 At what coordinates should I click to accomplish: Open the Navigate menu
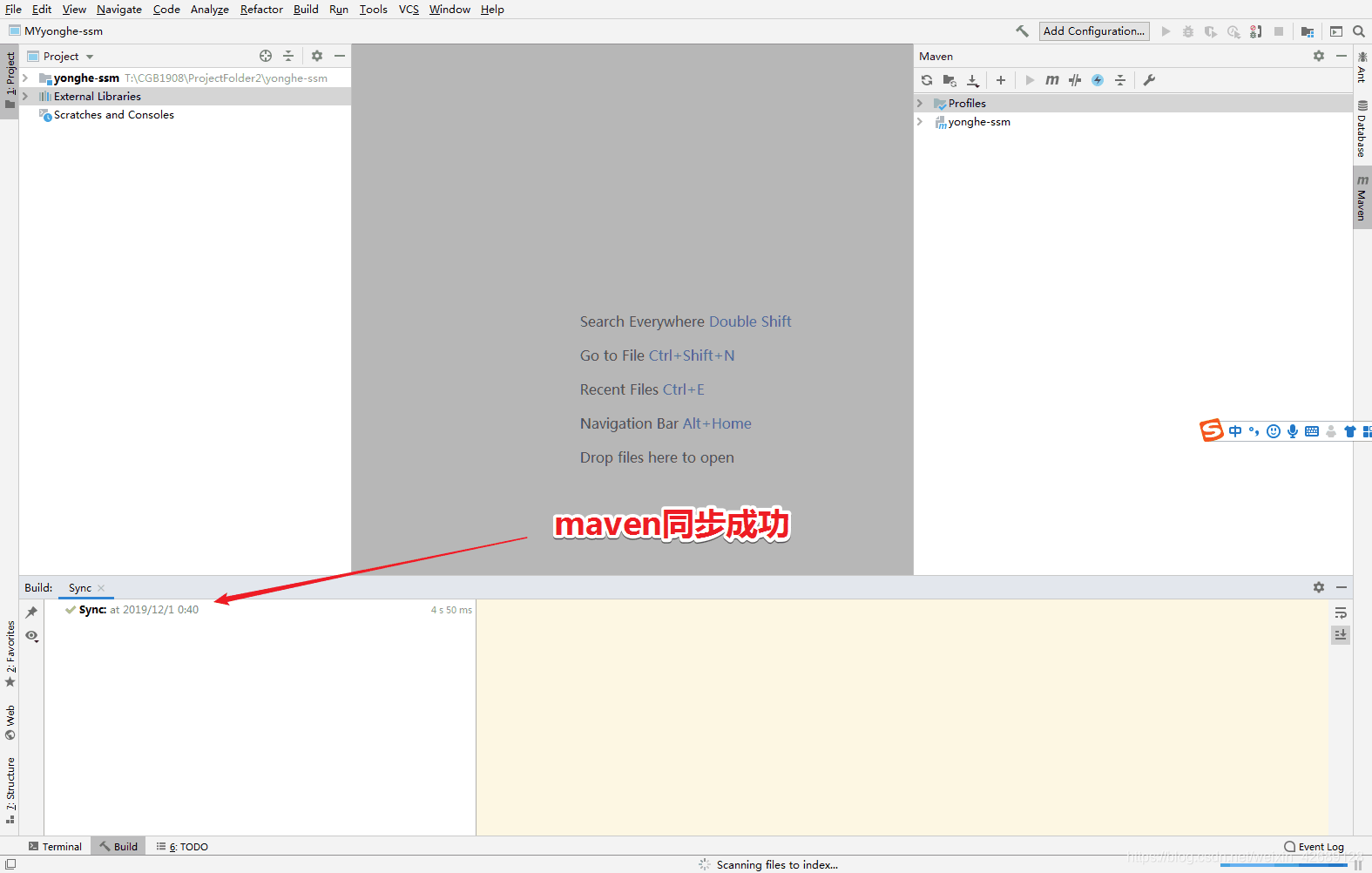[119, 10]
